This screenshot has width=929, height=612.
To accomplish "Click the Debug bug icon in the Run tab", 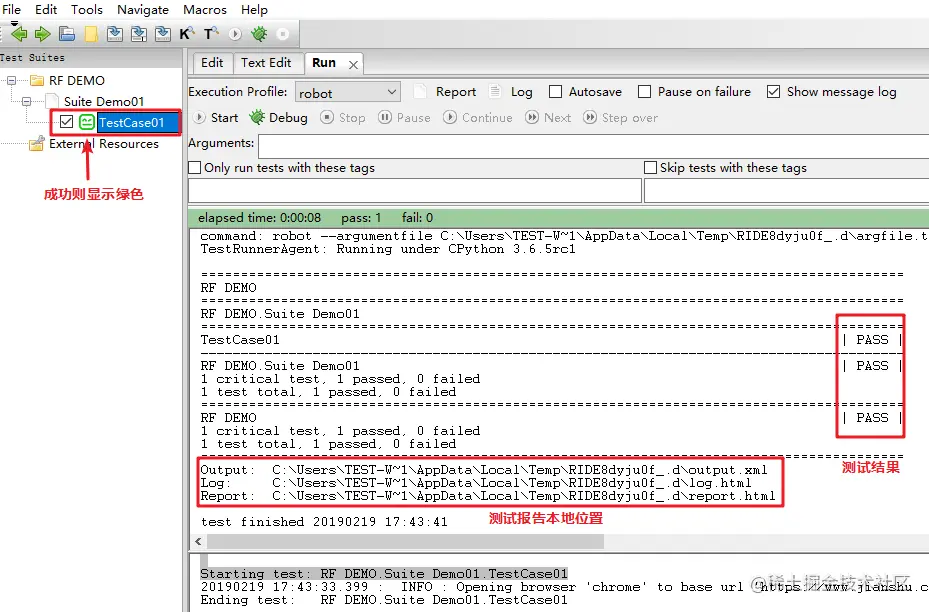I will pyautogui.click(x=257, y=117).
